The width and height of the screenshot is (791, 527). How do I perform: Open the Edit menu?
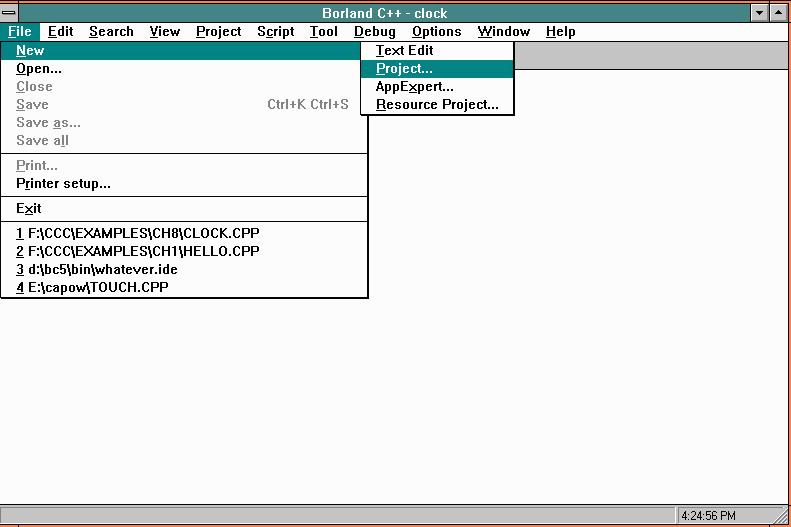click(61, 32)
